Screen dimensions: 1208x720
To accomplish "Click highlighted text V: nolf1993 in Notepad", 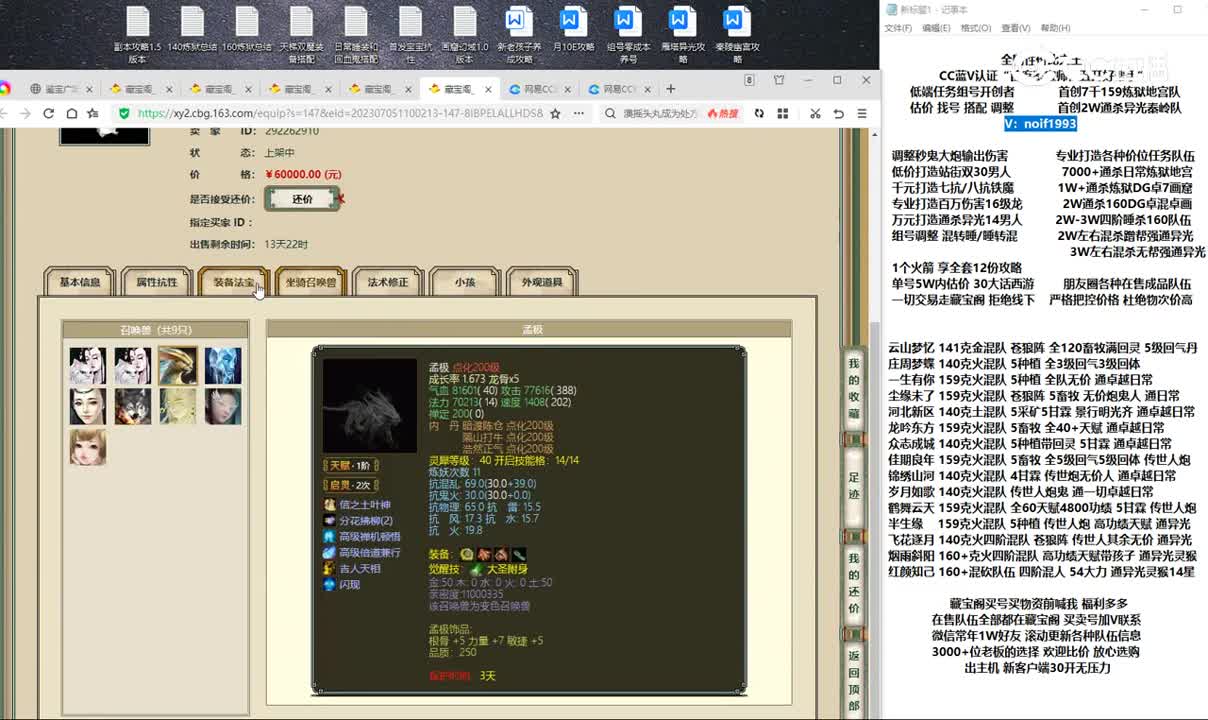I will tap(1041, 124).
